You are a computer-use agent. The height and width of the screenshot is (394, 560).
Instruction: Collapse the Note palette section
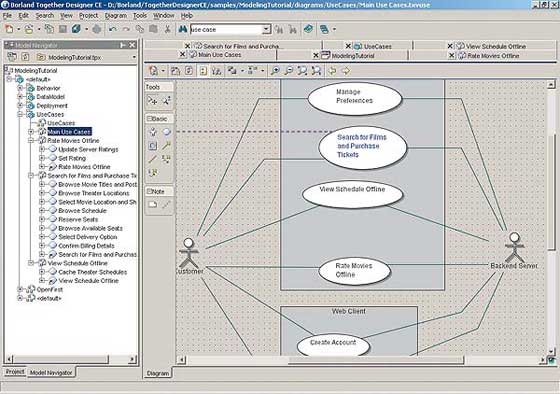[149, 191]
